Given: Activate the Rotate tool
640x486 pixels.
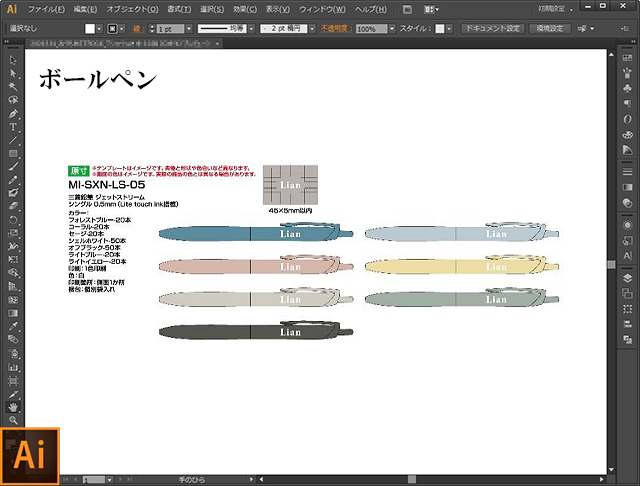Looking at the screenshot, I should tap(13, 220).
